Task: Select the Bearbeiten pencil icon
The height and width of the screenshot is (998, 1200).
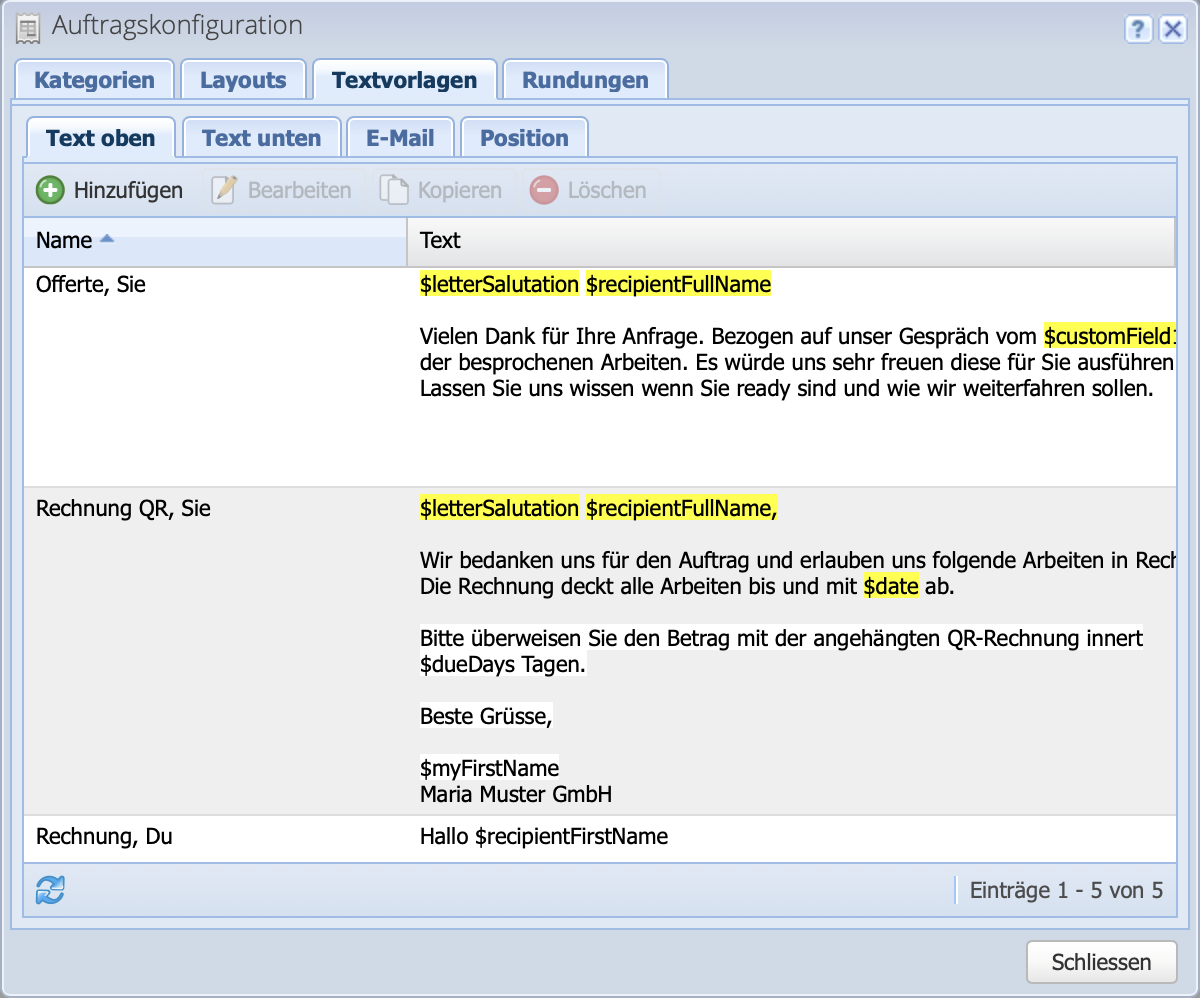Action: tap(222, 189)
